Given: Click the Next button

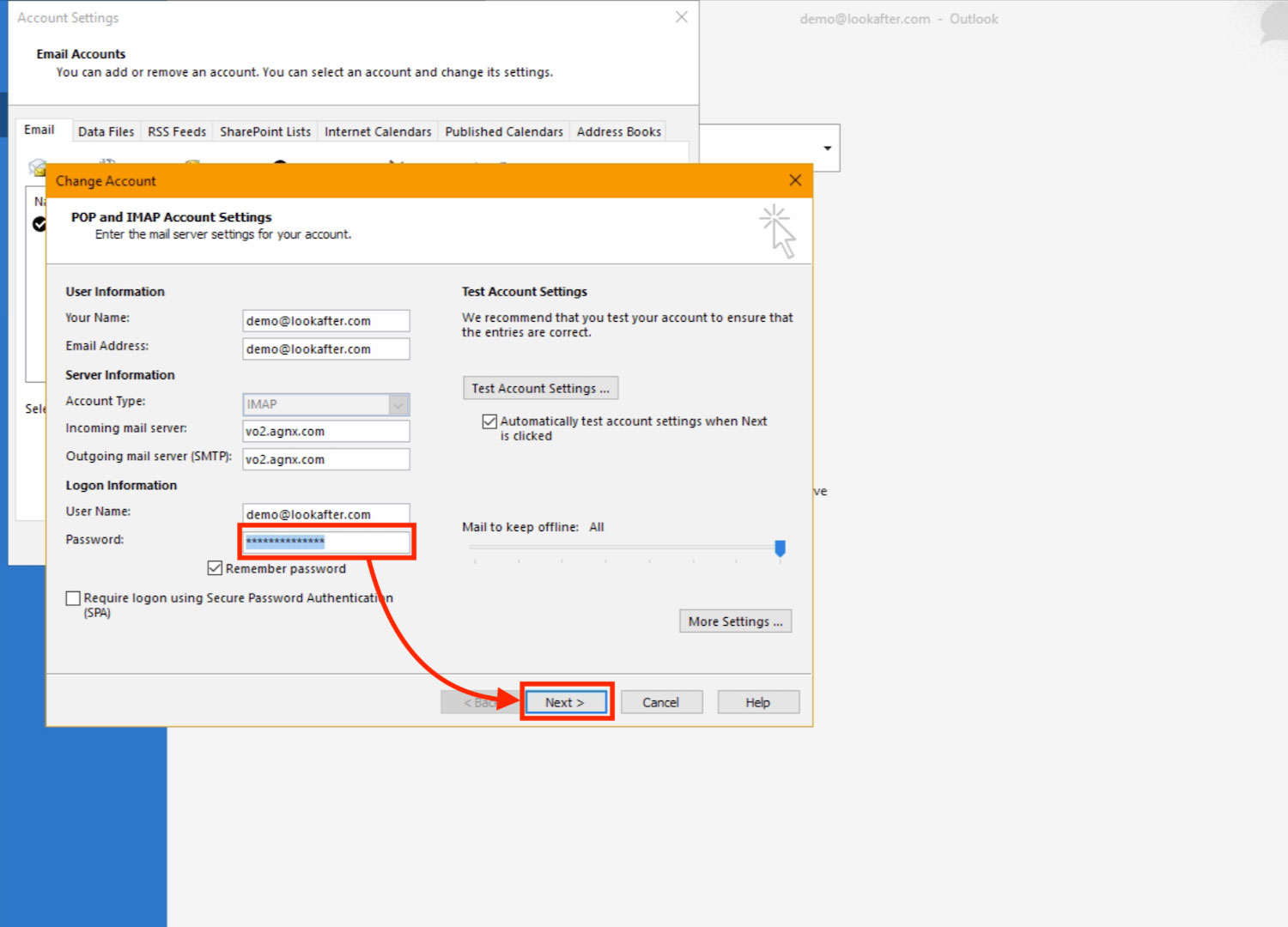Looking at the screenshot, I should [566, 702].
